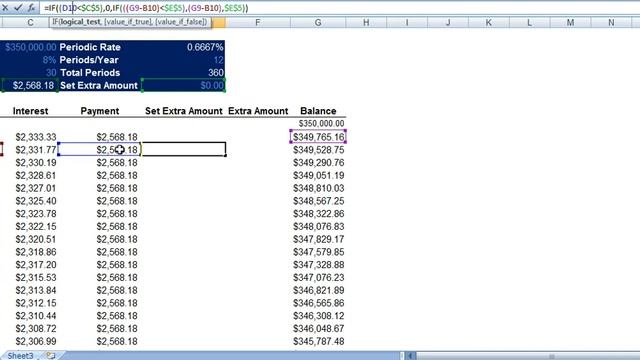Select column M header
640x360 pixels.
pyautogui.click(x=570, y=23)
